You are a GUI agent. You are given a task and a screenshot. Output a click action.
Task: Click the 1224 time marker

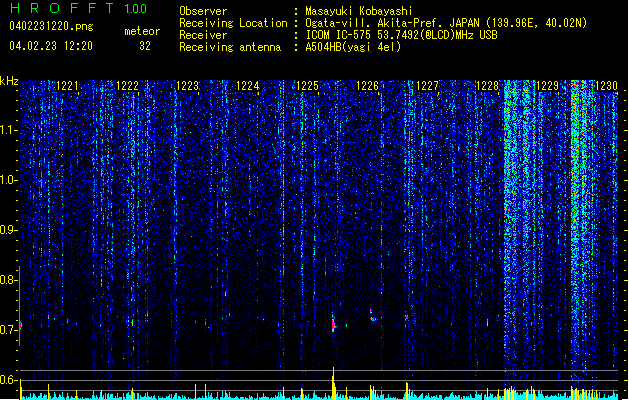point(248,85)
